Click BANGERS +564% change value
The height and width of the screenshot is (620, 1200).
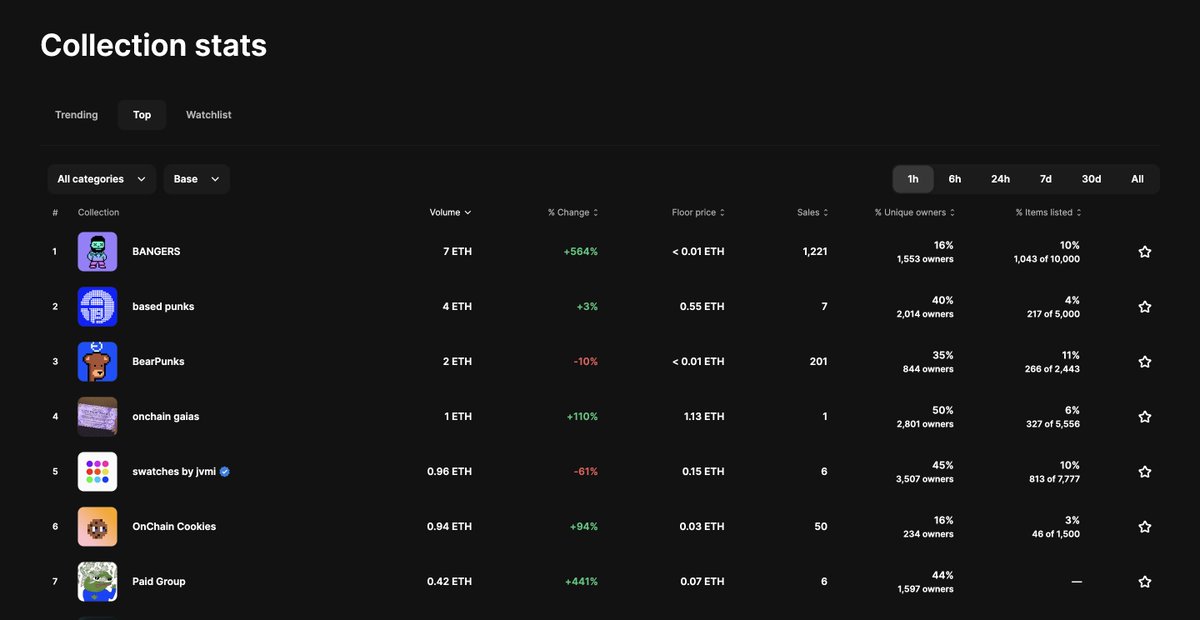[x=581, y=252]
